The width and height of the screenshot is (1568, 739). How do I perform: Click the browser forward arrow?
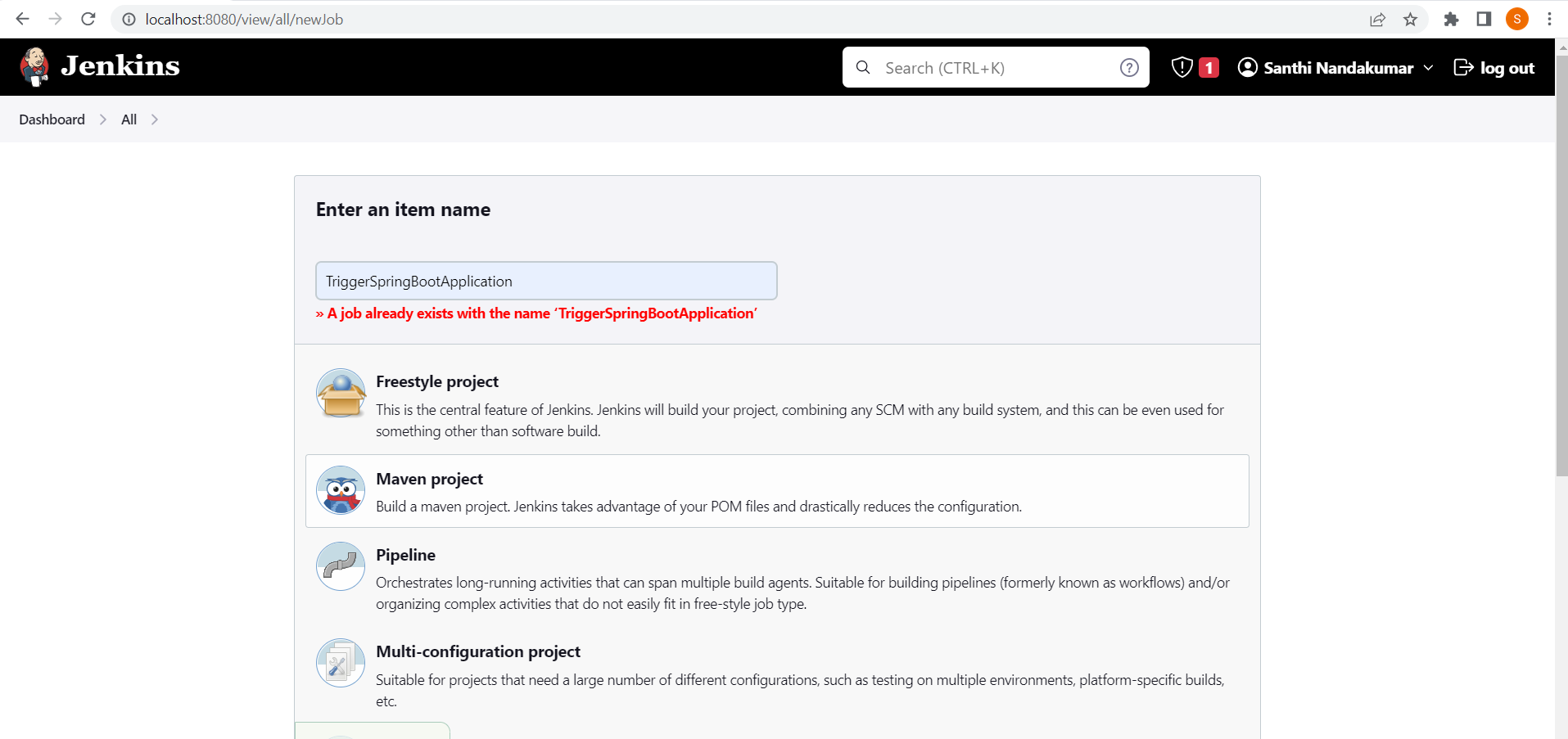tap(55, 19)
